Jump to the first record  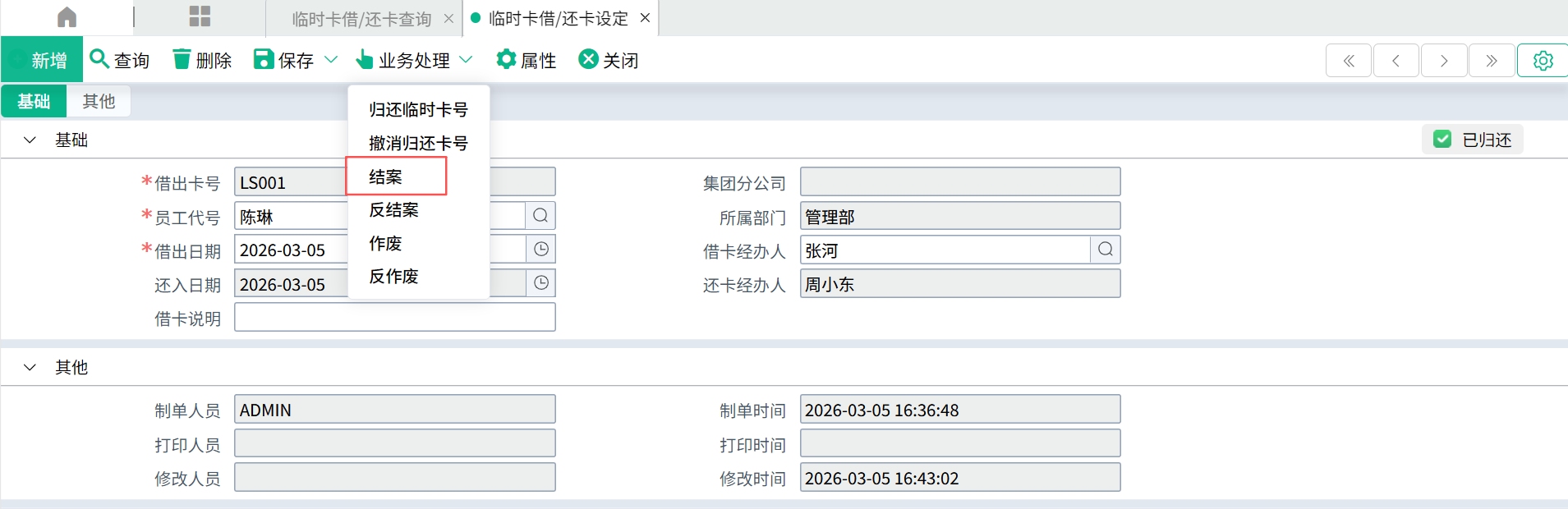(x=1348, y=61)
